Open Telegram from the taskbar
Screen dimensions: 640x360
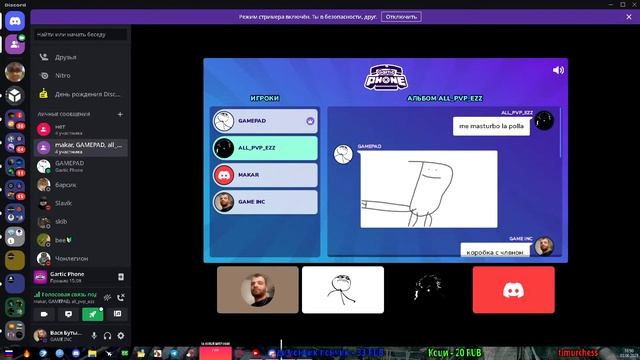[x=174, y=353]
